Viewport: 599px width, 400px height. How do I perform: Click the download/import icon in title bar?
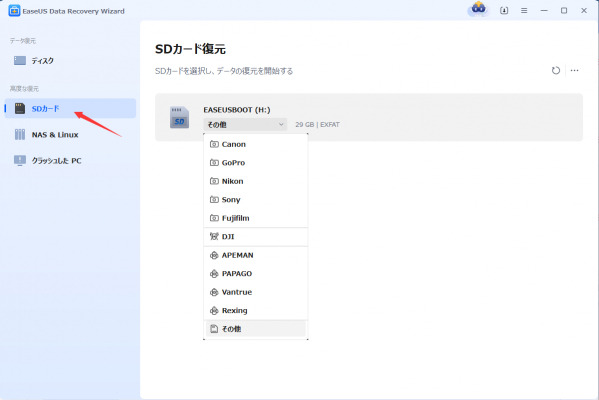(x=504, y=11)
